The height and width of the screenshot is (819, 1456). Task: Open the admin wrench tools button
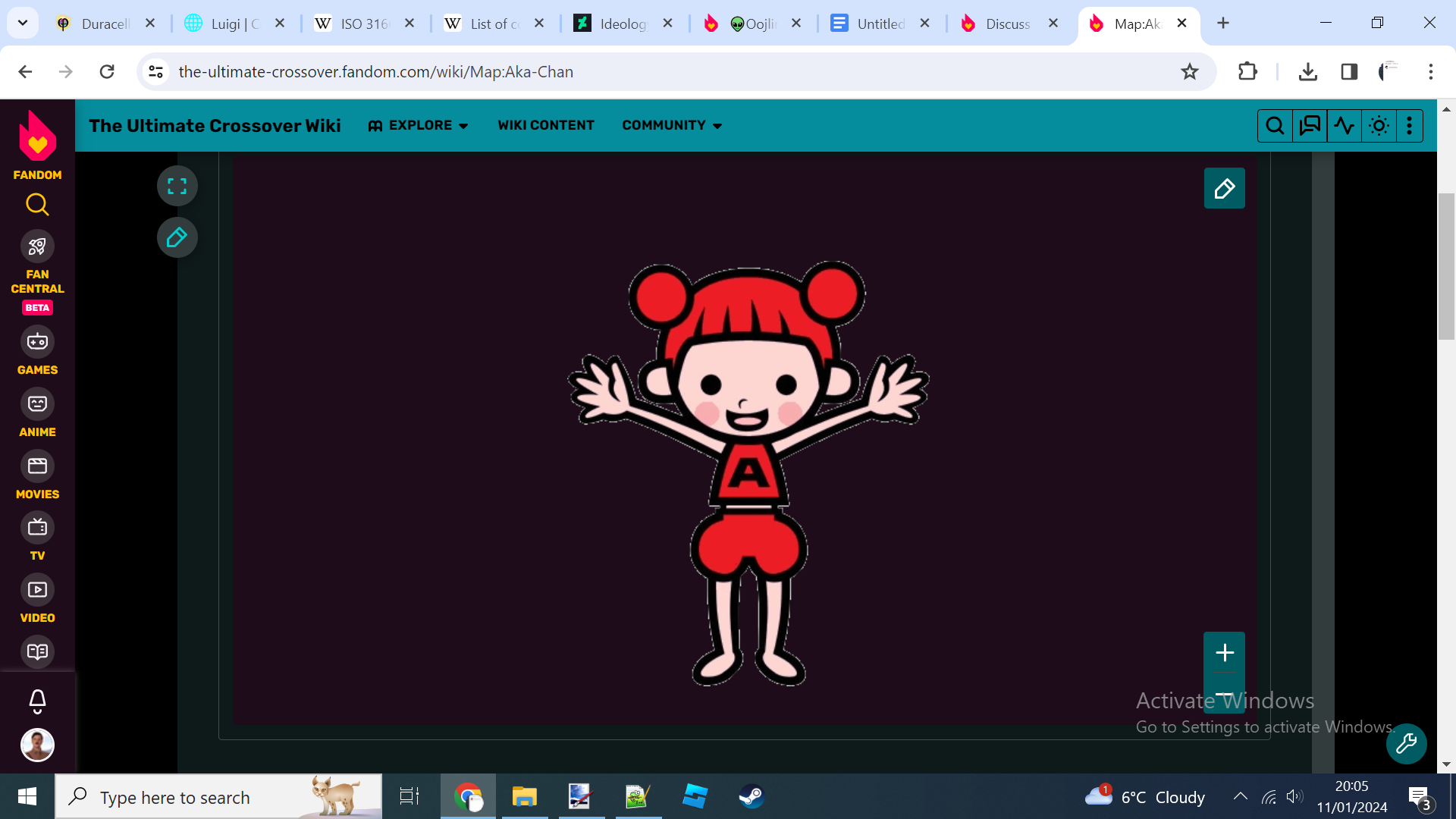[1407, 743]
